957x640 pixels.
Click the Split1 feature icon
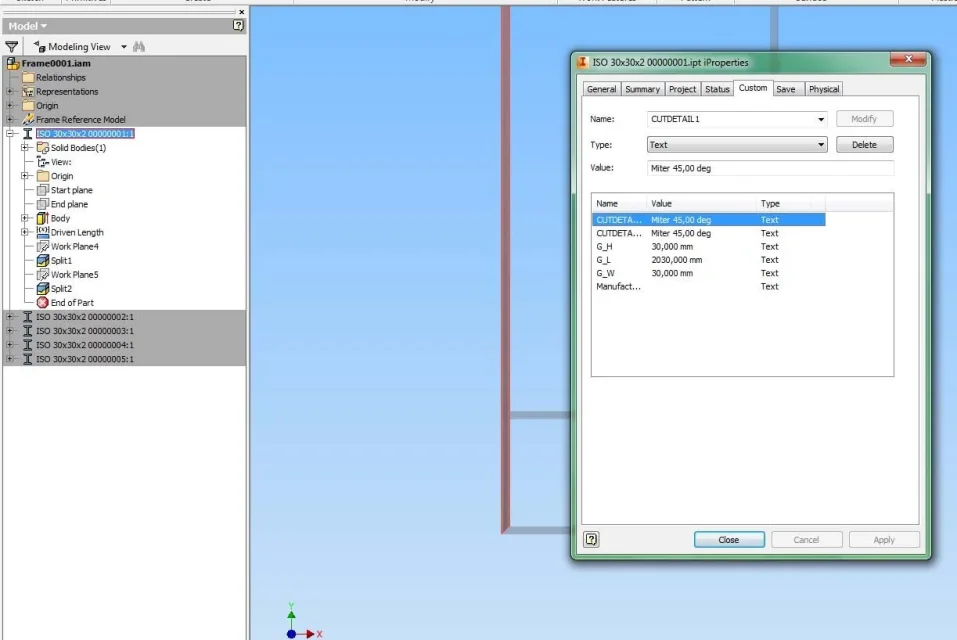point(43,261)
